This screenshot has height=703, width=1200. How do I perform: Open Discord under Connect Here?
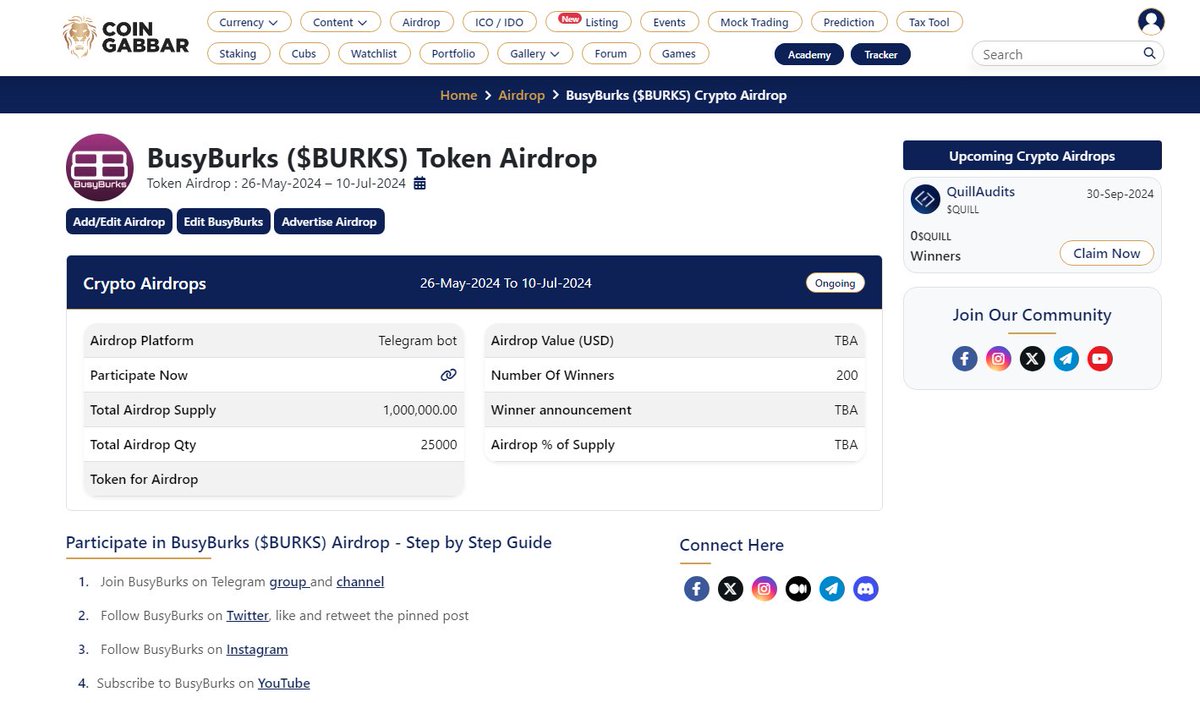[866, 589]
